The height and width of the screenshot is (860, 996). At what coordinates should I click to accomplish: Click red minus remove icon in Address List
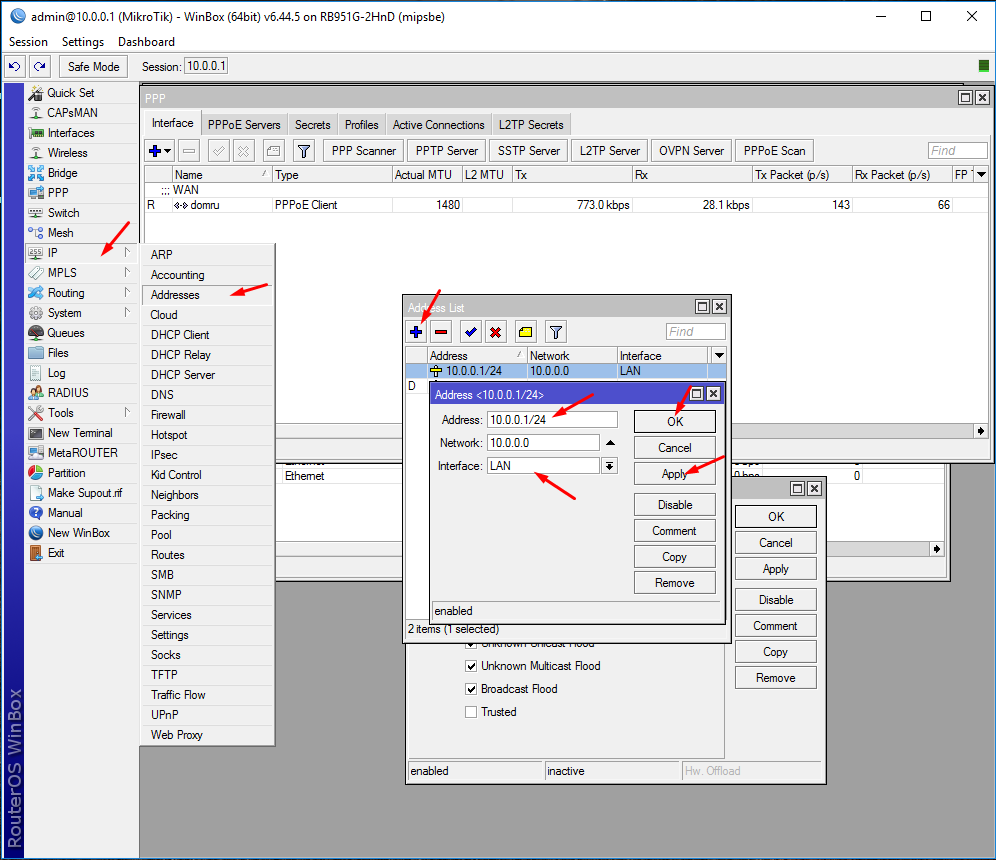tap(441, 332)
